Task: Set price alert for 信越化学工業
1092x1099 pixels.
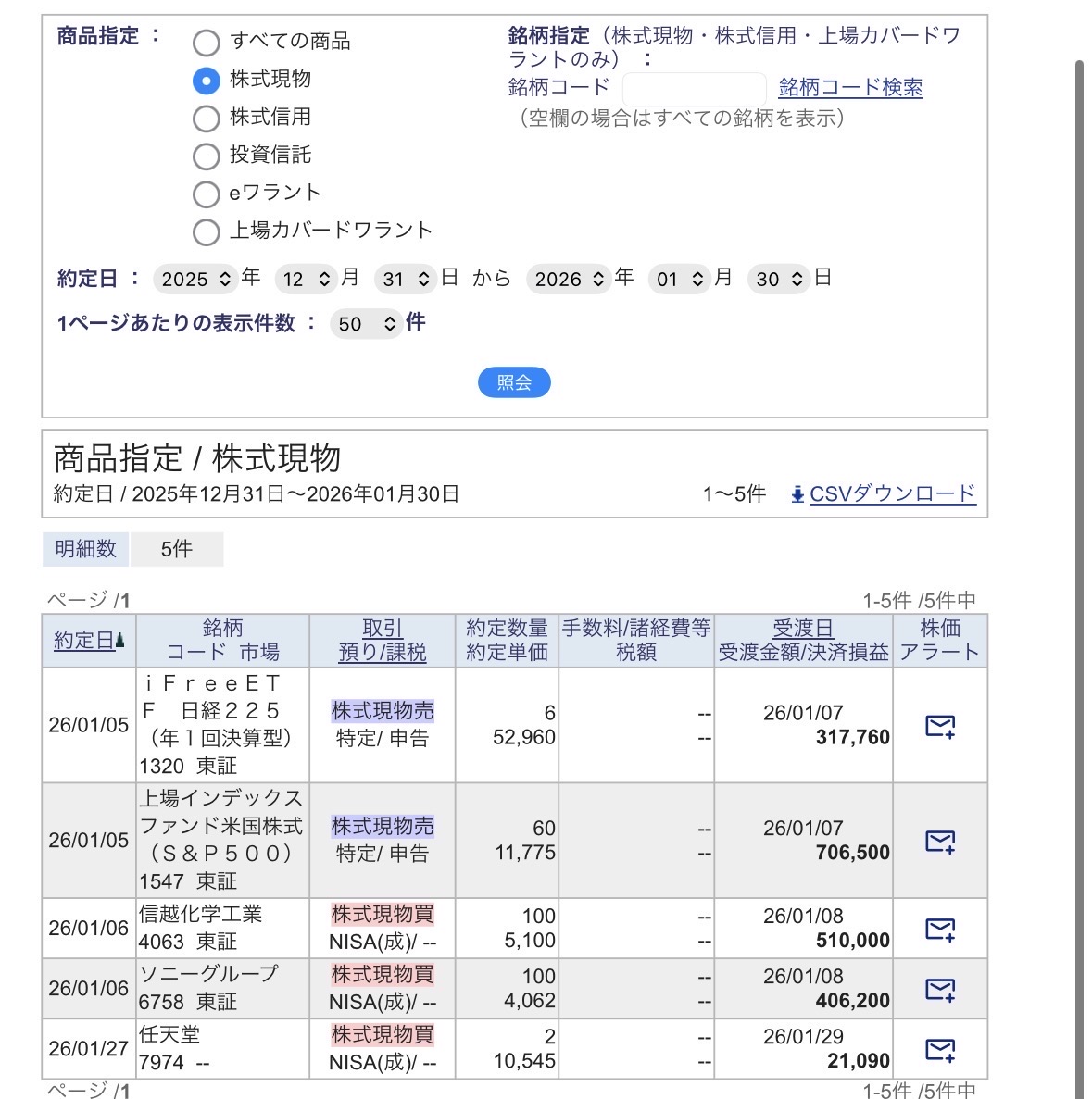Action: point(940,929)
